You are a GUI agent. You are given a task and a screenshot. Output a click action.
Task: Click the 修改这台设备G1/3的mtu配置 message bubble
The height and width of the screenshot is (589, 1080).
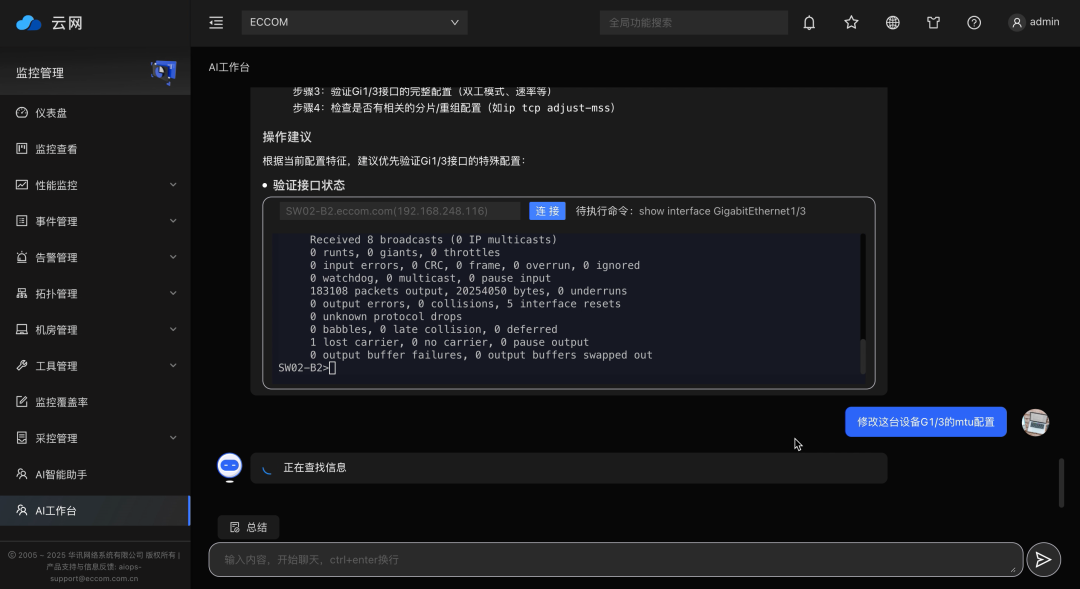click(x=926, y=422)
